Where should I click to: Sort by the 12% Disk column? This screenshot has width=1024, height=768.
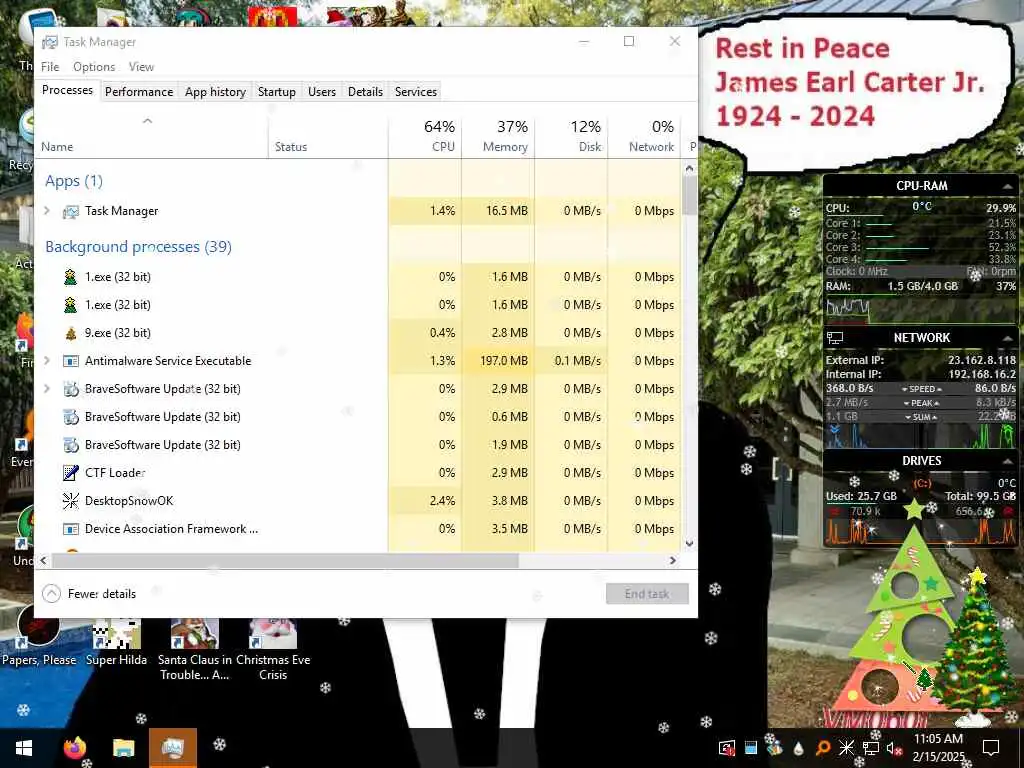pos(571,136)
